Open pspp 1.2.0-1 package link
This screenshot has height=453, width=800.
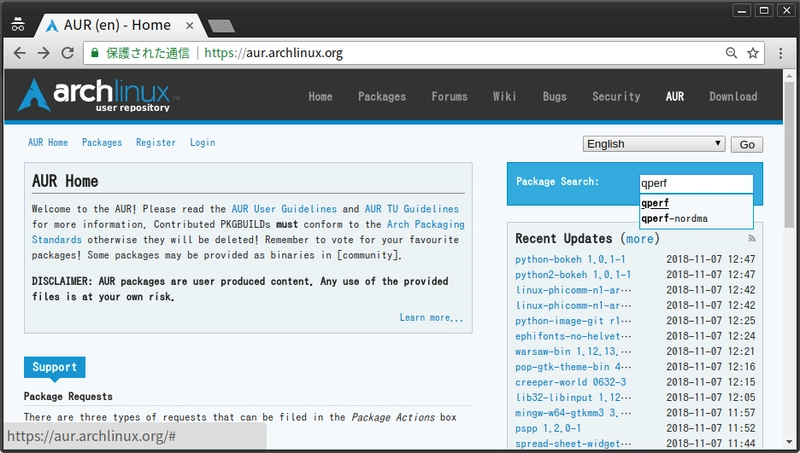point(548,428)
